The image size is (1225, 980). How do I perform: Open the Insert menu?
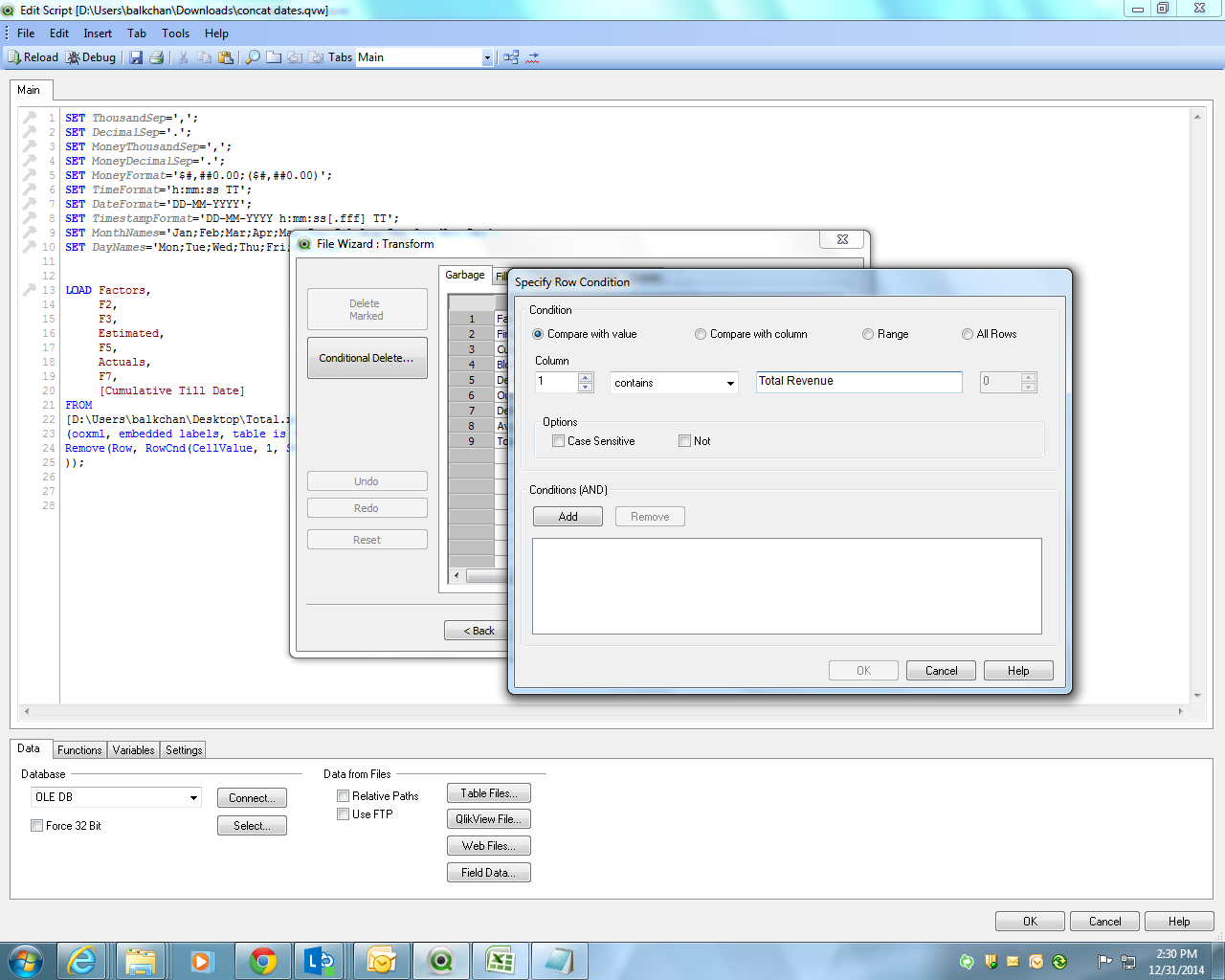[98, 33]
